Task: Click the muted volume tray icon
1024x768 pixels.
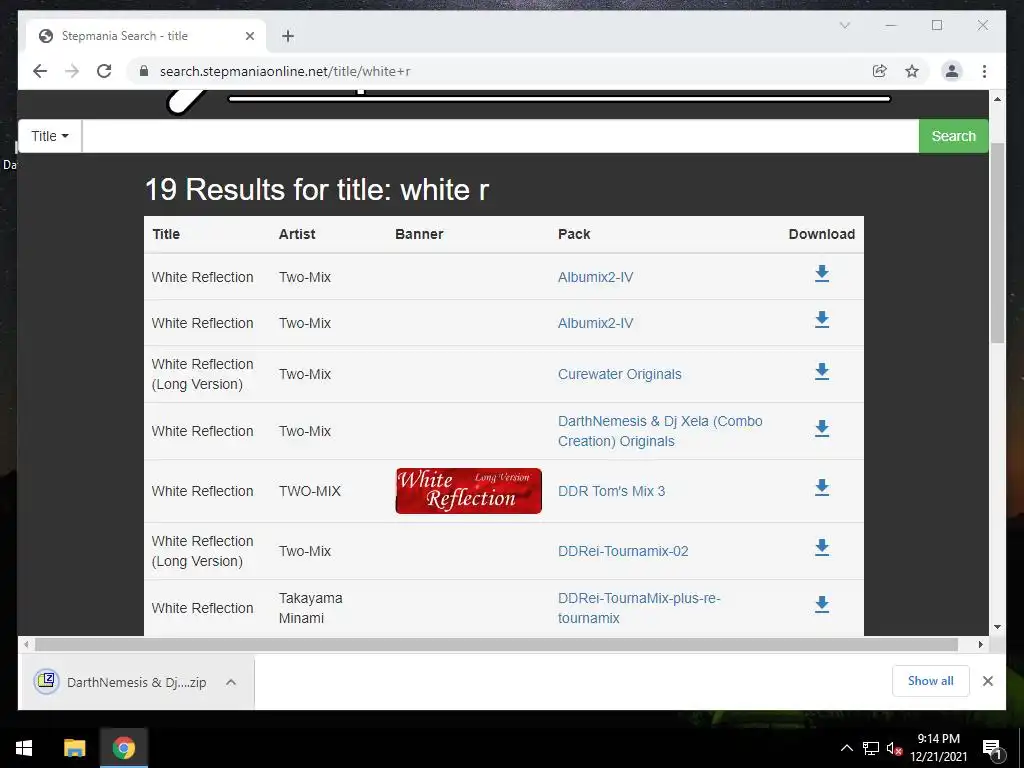Action: [x=894, y=748]
